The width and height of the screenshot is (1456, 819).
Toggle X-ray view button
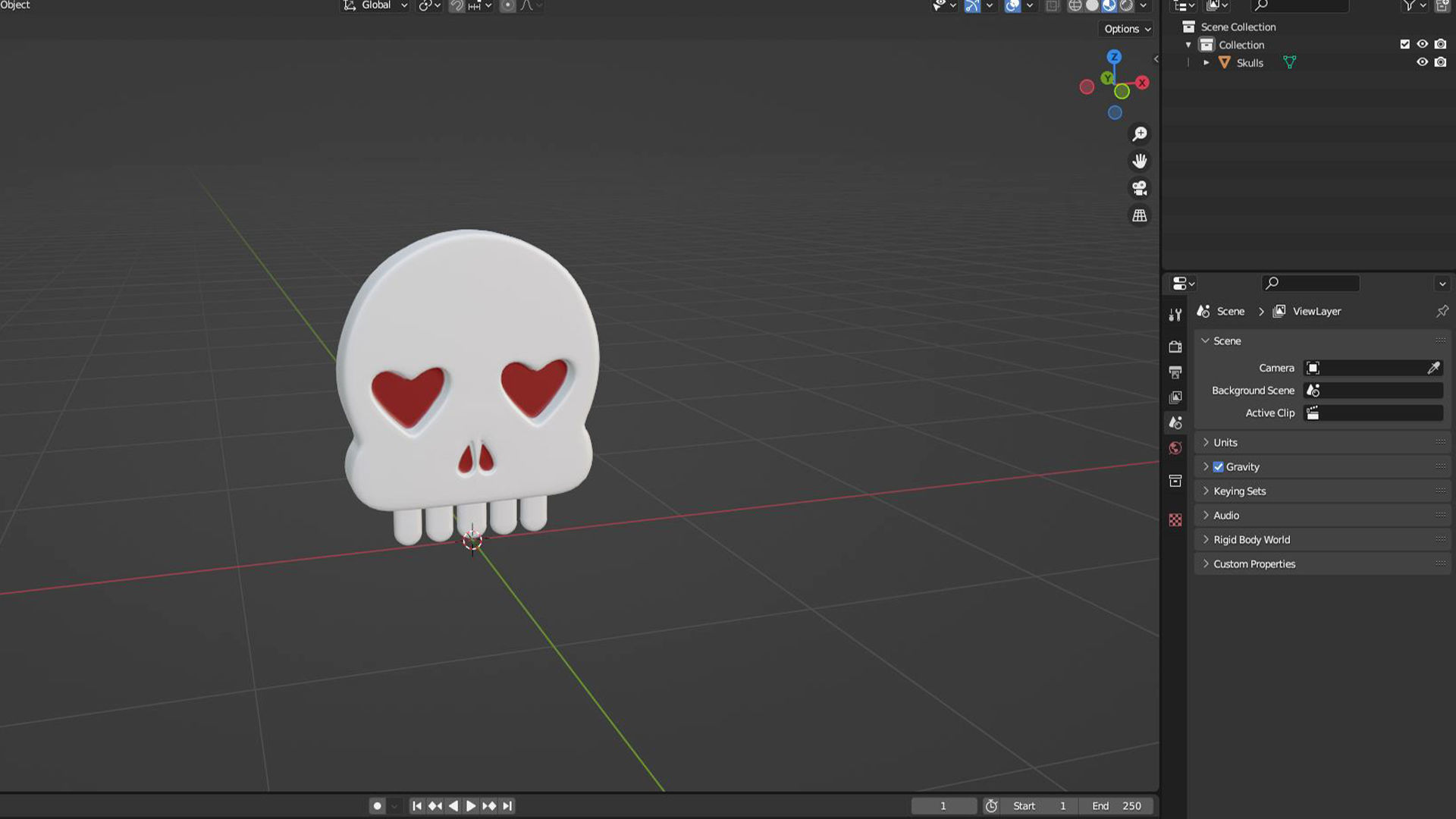[1052, 6]
